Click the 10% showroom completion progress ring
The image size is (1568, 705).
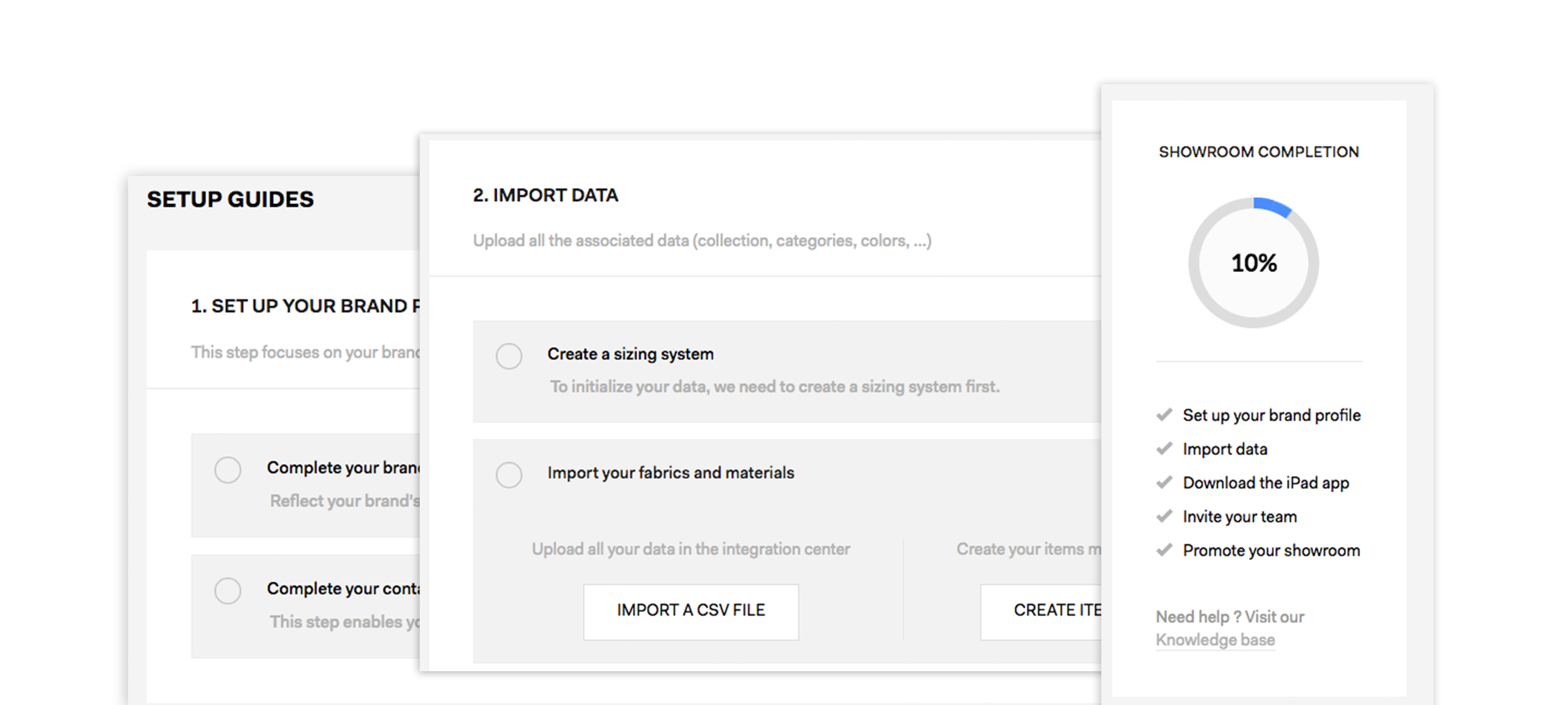tap(1254, 263)
